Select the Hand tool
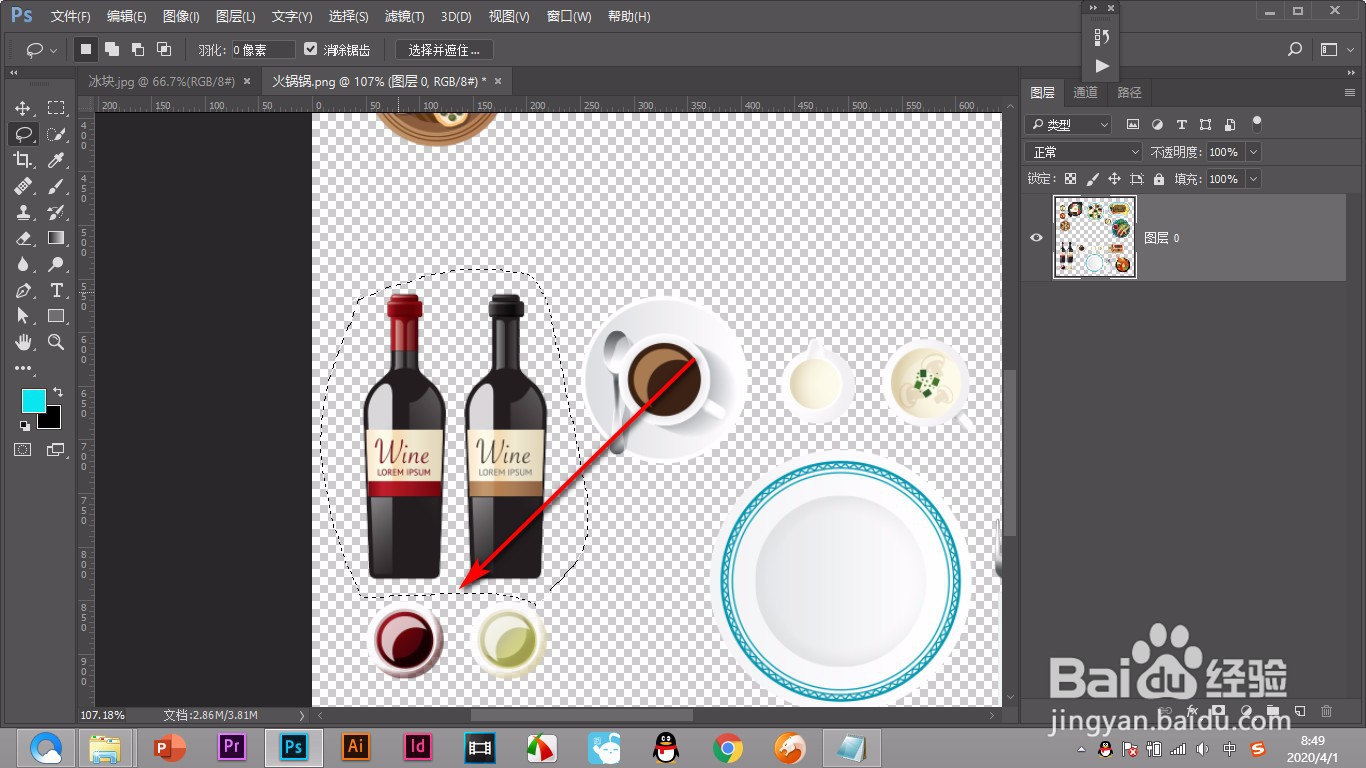 (x=23, y=342)
